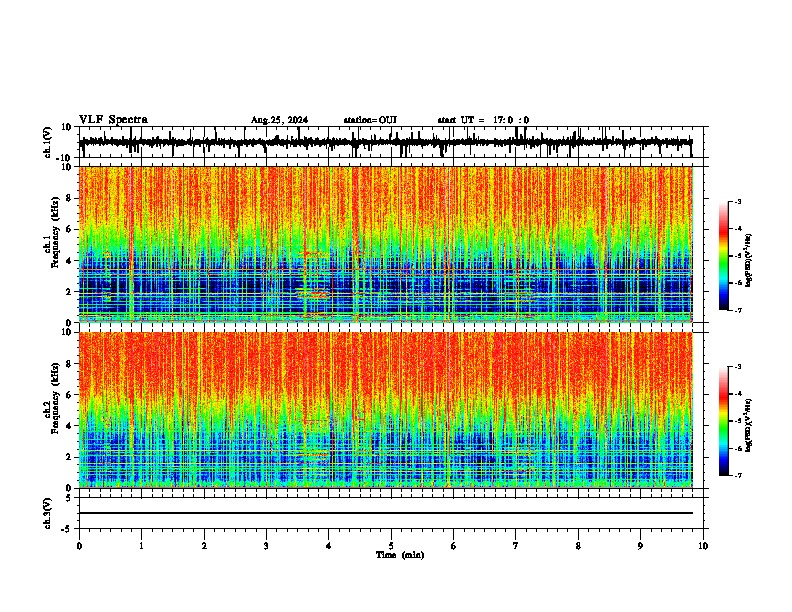The width and height of the screenshot is (792, 612).
Task: Select the date text "Aug.25, 2024"
Action: tap(279, 120)
